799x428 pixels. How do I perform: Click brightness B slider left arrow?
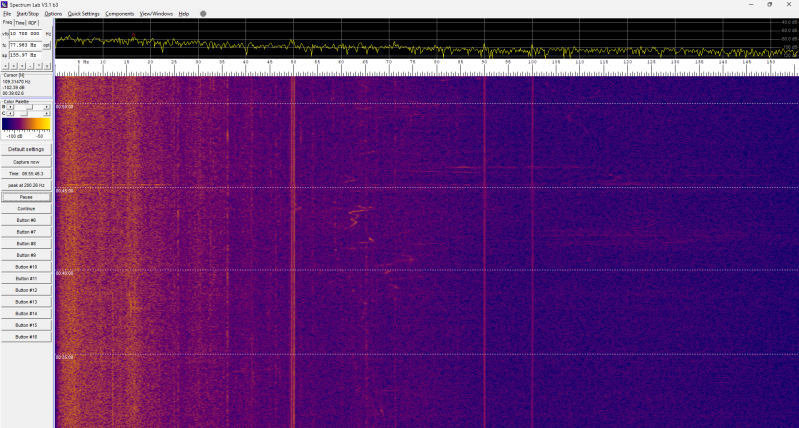(10, 107)
